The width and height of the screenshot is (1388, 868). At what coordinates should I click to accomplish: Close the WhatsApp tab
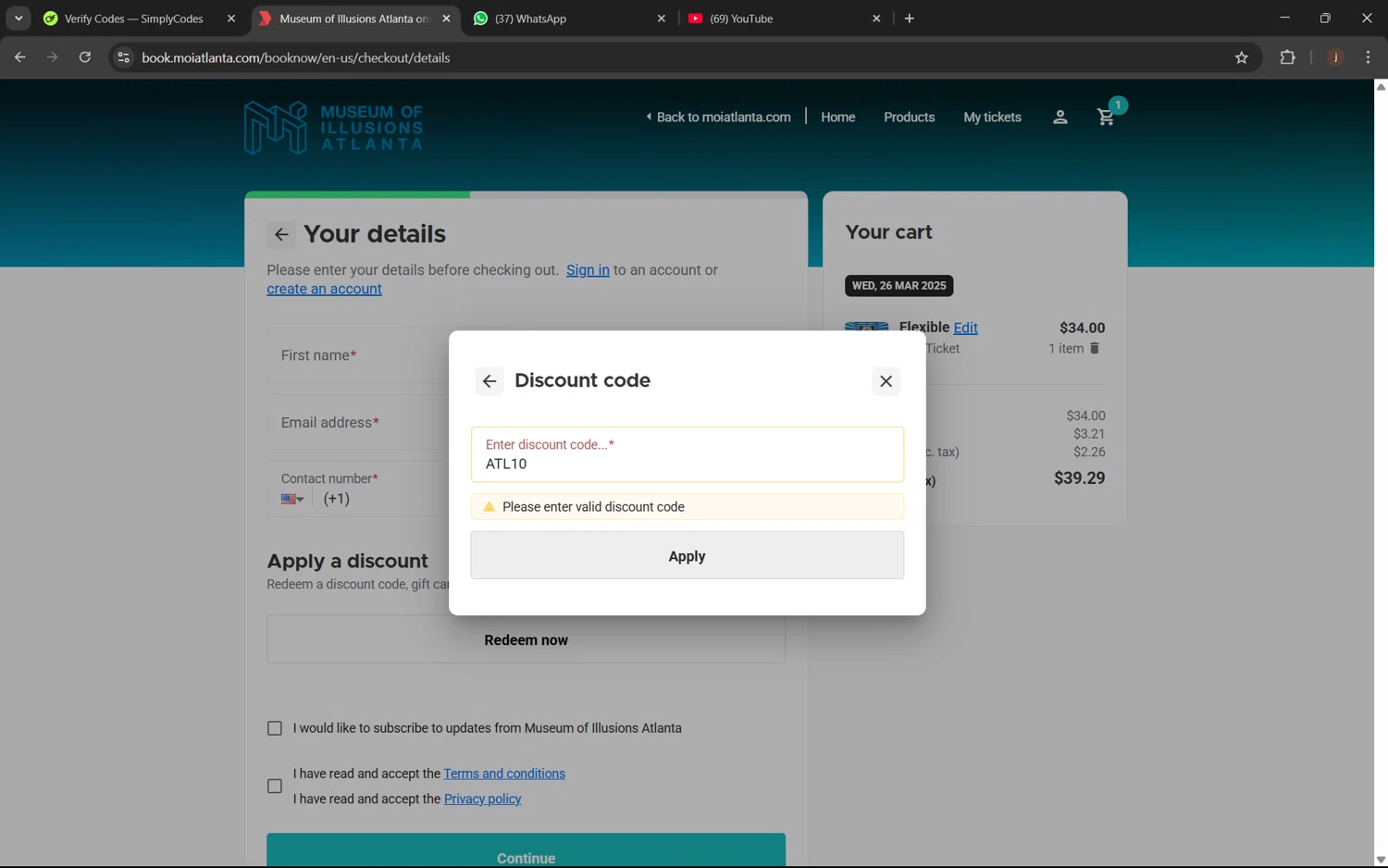click(x=662, y=19)
